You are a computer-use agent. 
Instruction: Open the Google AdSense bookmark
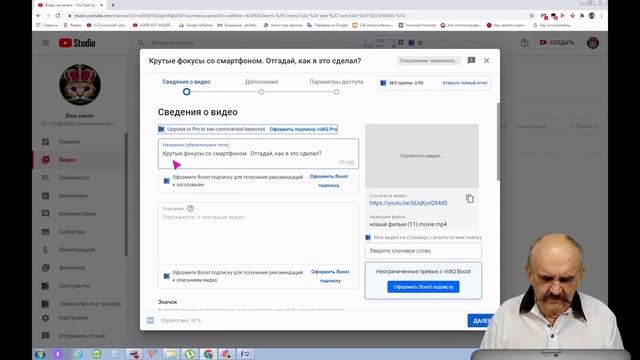coord(196,25)
